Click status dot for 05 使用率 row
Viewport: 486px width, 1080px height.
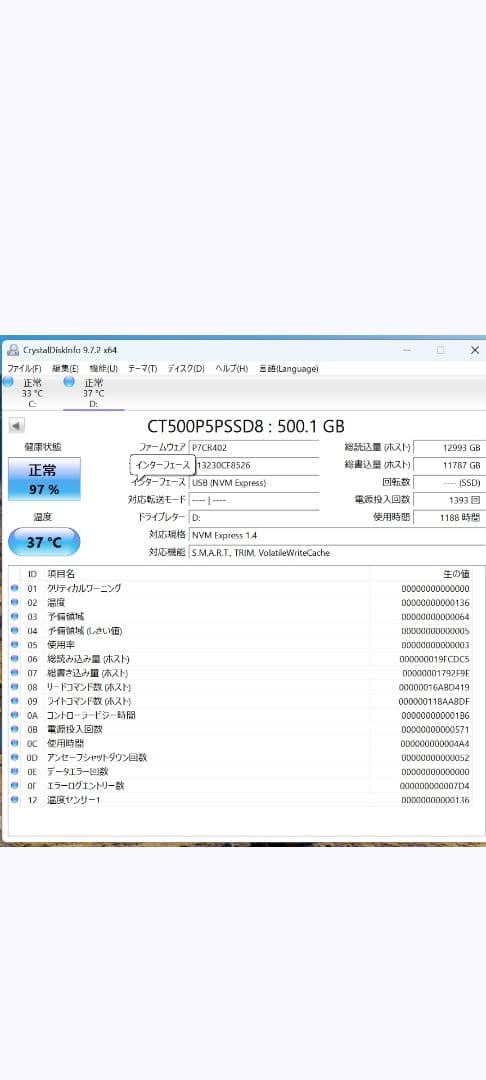[x=15, y=645]
